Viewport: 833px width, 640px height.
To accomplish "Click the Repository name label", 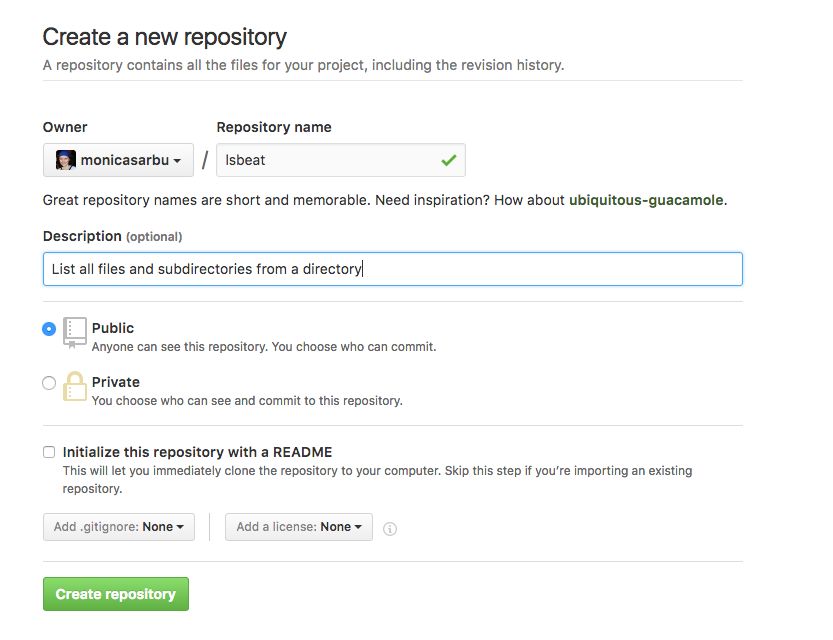I will 274,127.
